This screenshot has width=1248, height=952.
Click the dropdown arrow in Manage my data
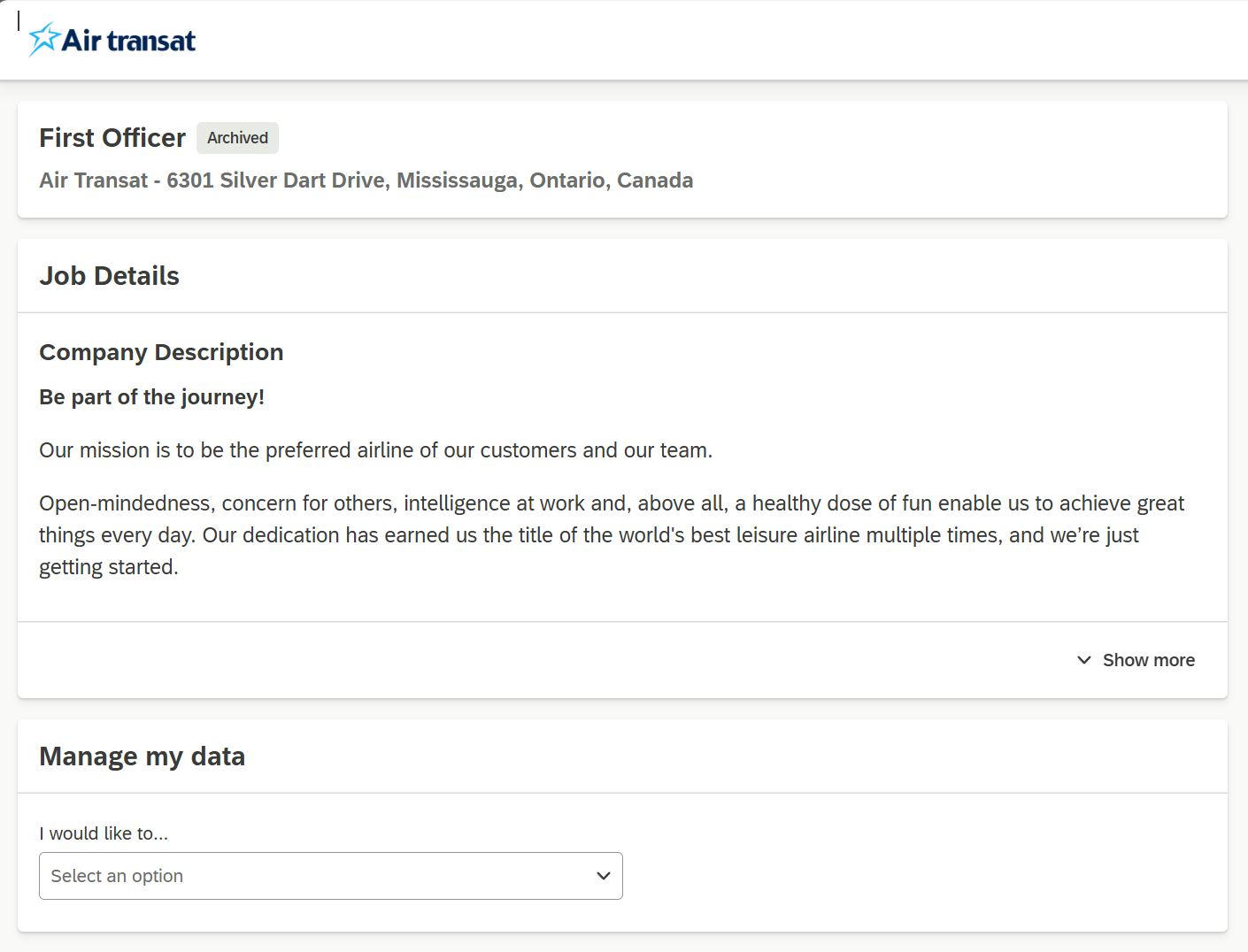[604, 876]
